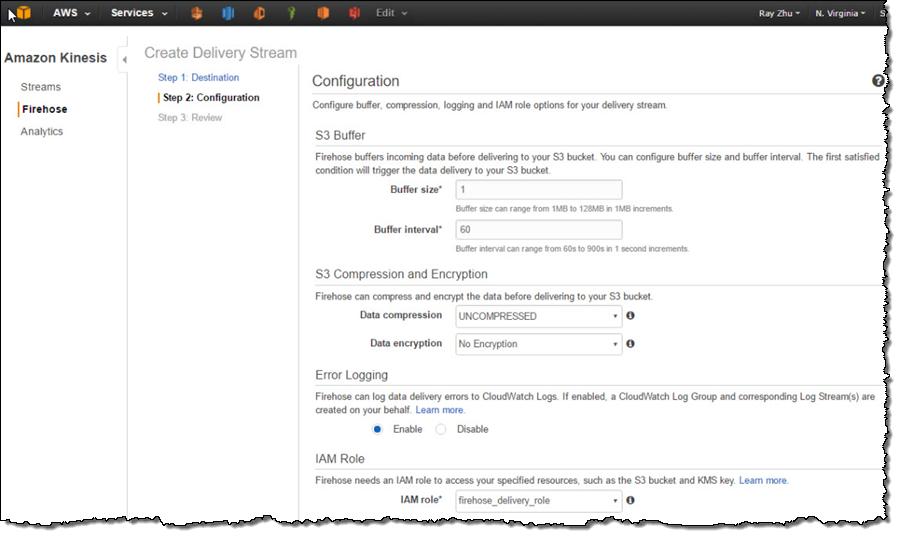
Task: Open the Services menu
Action: [x=138, y=13]
